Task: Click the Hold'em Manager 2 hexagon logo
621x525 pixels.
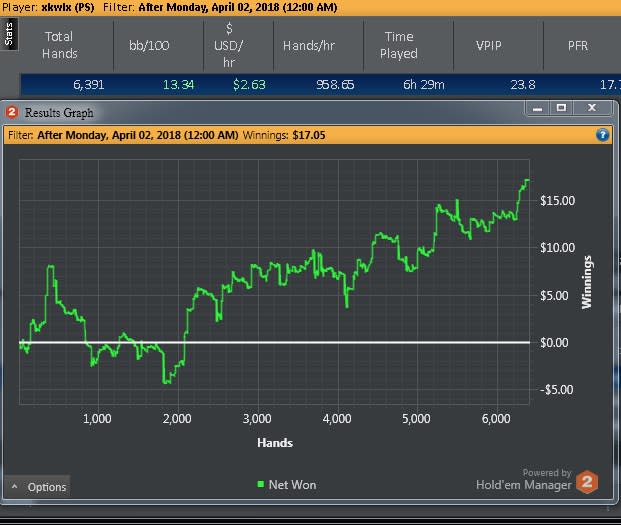Action: [587, 482]
